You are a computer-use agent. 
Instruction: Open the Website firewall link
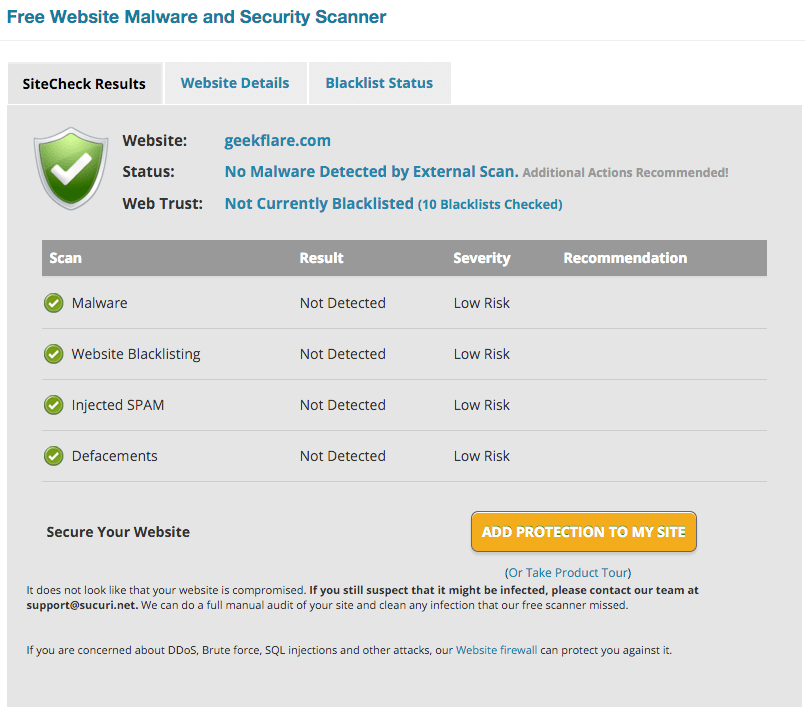496,650
